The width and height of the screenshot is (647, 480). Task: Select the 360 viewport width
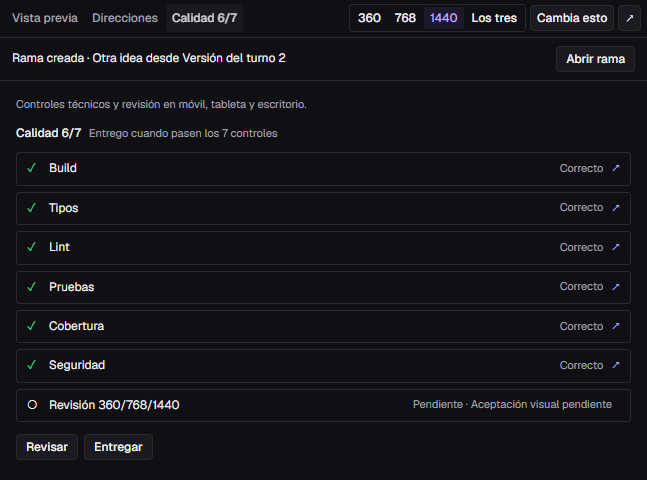369,18
